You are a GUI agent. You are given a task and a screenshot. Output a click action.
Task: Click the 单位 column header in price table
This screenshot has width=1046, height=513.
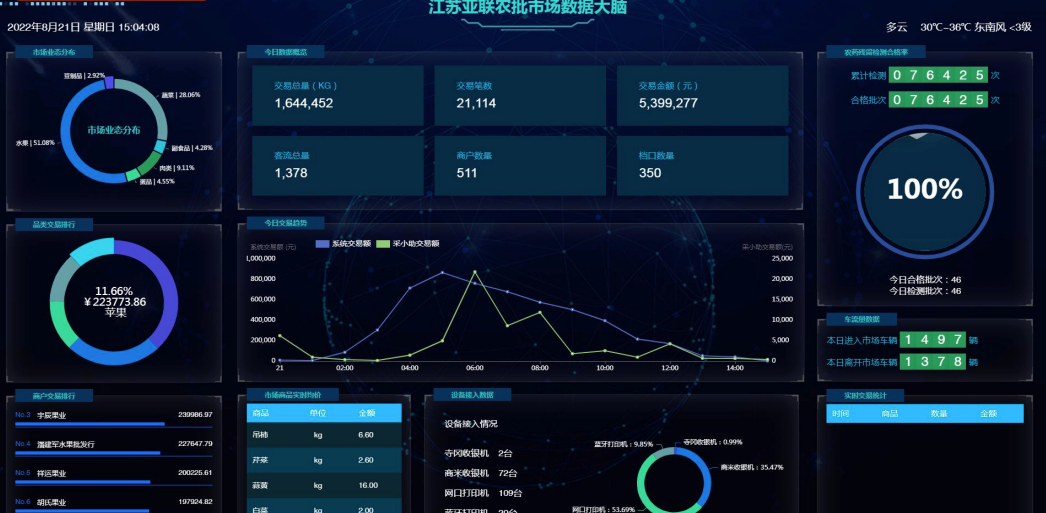click(318, 414)
